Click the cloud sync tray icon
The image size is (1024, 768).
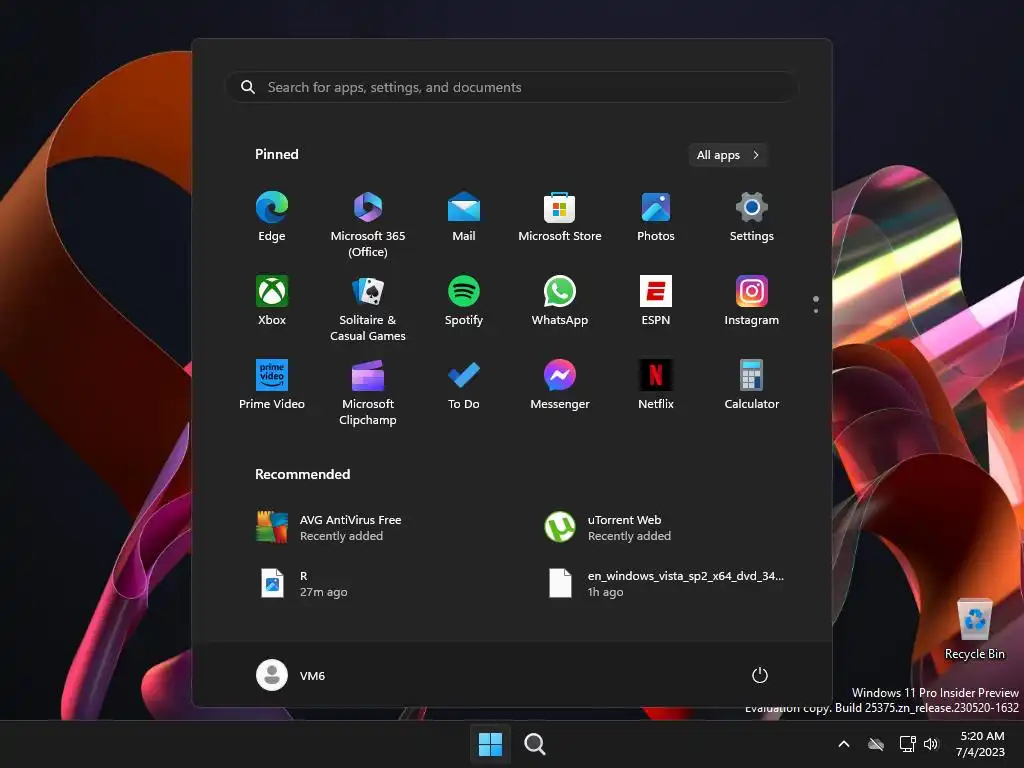[x=876, y=744]
